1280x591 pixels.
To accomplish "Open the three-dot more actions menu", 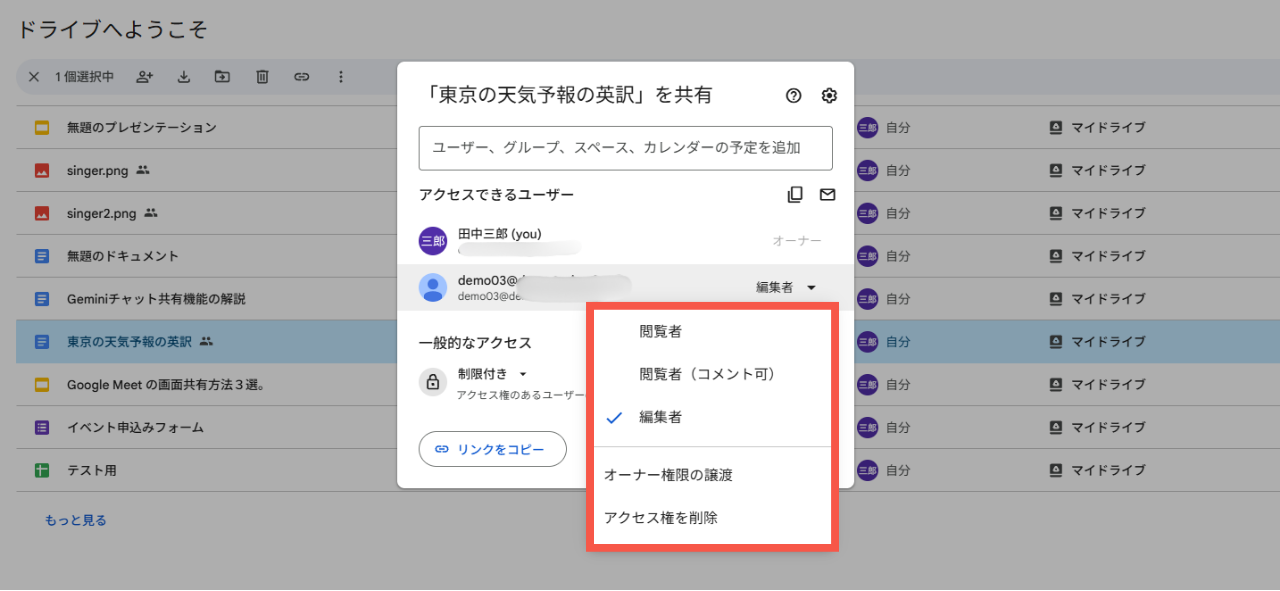I will [340, 77].
